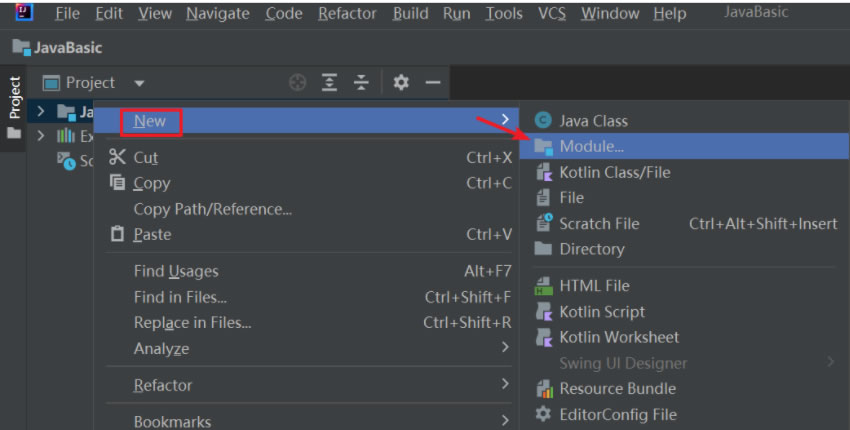Hide the Project panel with minus icon
Viewport: 850px width, 430px height.
coord(432,83)
